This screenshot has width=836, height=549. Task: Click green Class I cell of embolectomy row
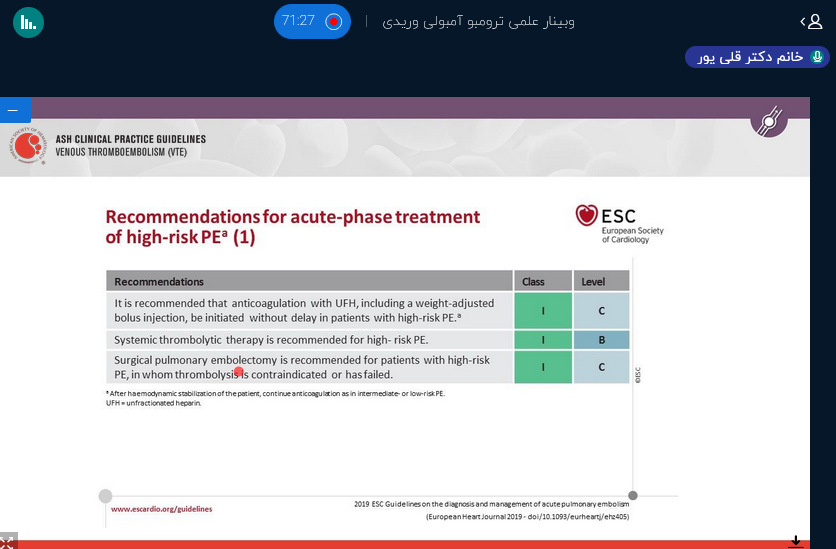pyautogui.click(x=543, y=367)
